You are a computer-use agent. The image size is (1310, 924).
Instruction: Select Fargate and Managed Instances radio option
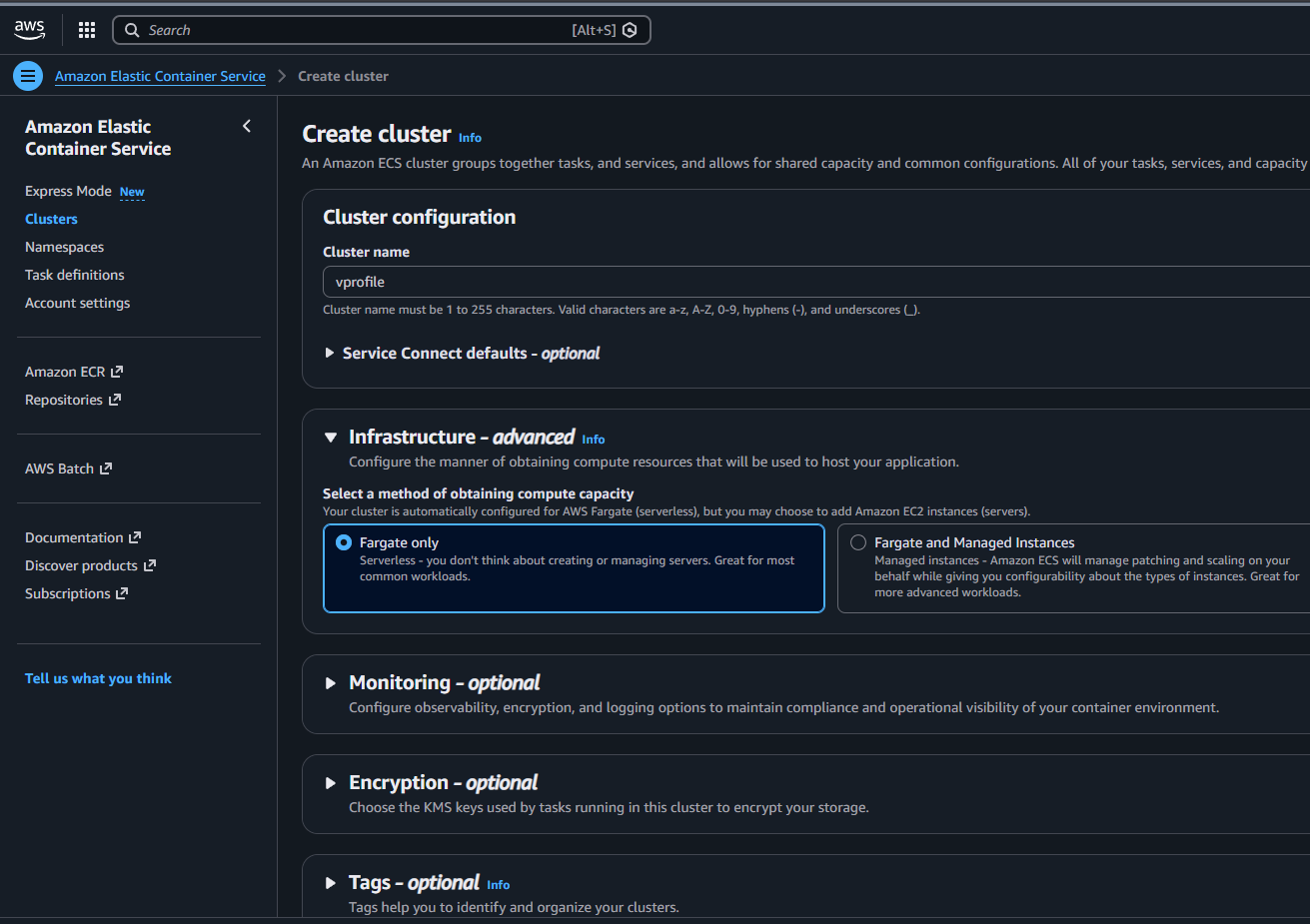coord(858,542)
